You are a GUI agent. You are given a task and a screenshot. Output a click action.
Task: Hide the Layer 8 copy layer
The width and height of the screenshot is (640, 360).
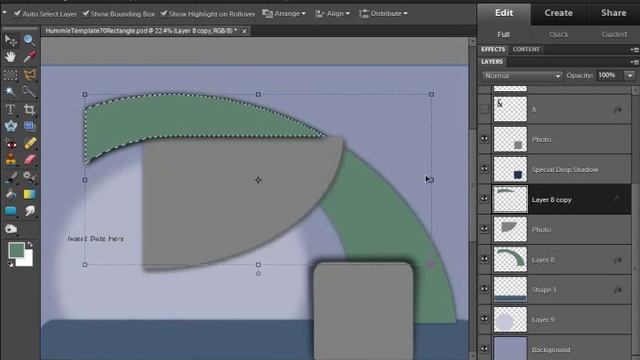click(x=484, y=199)
